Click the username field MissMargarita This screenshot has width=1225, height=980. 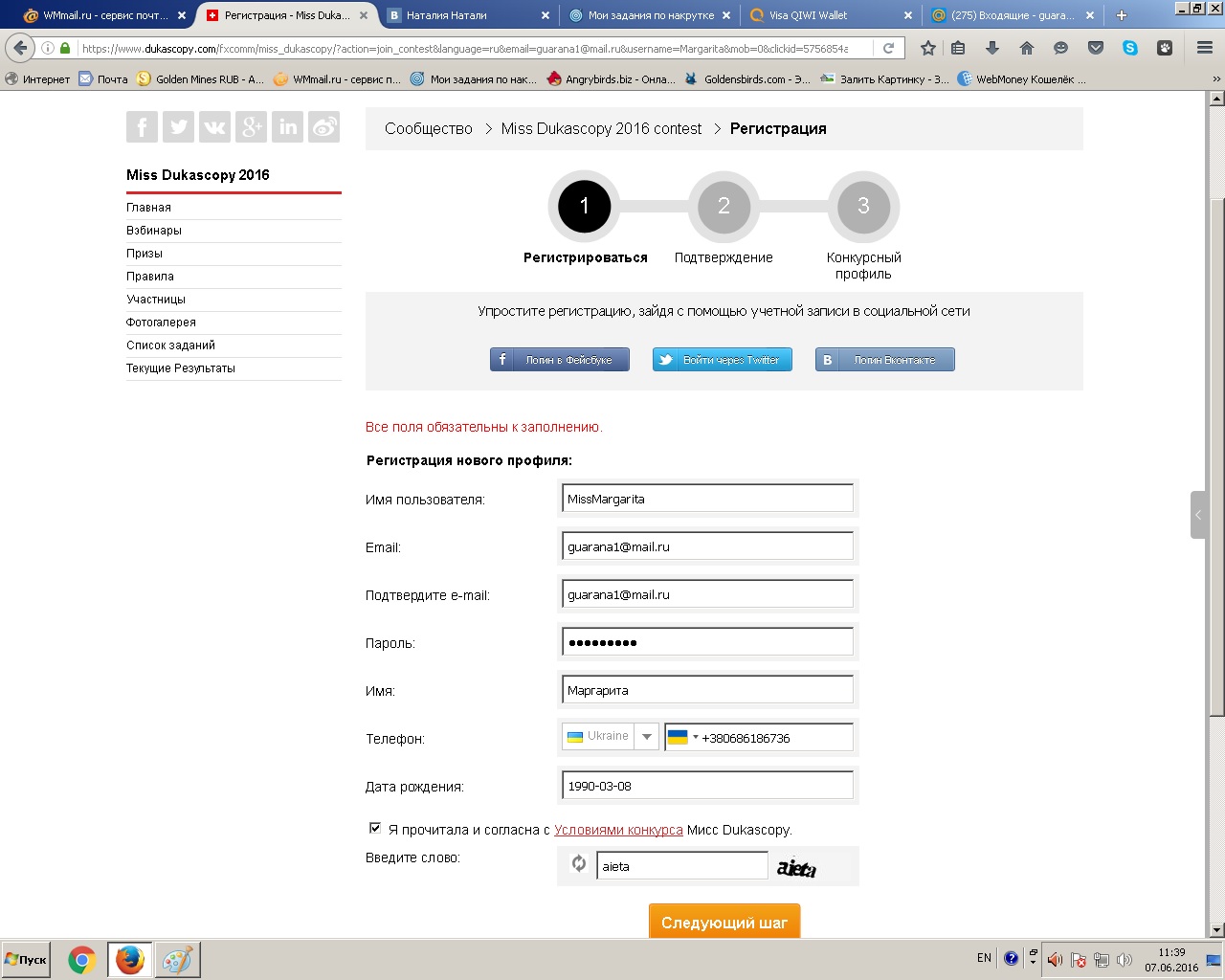[x=707, y=499]
